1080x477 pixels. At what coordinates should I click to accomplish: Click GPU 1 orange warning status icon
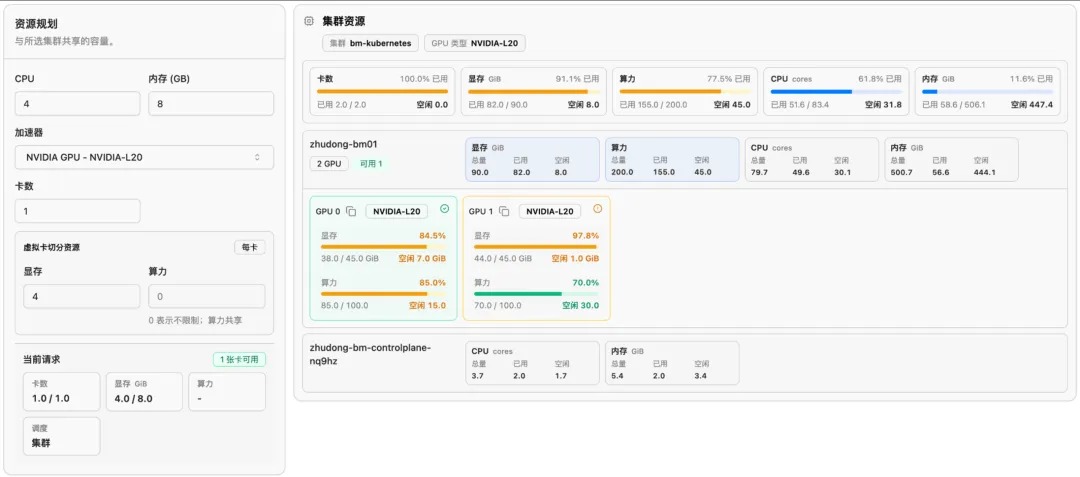tap(597, 209)
